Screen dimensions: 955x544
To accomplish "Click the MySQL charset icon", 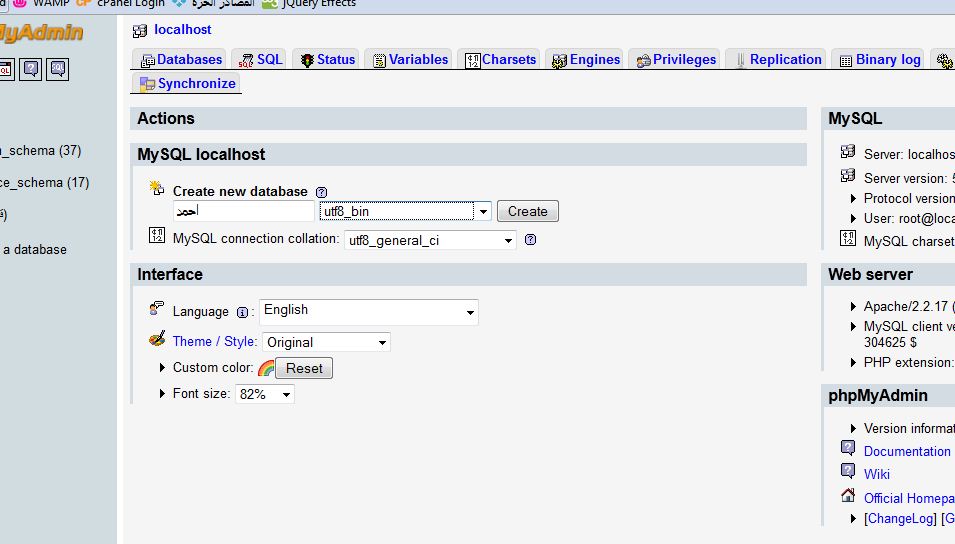I will tap(848, 238).
